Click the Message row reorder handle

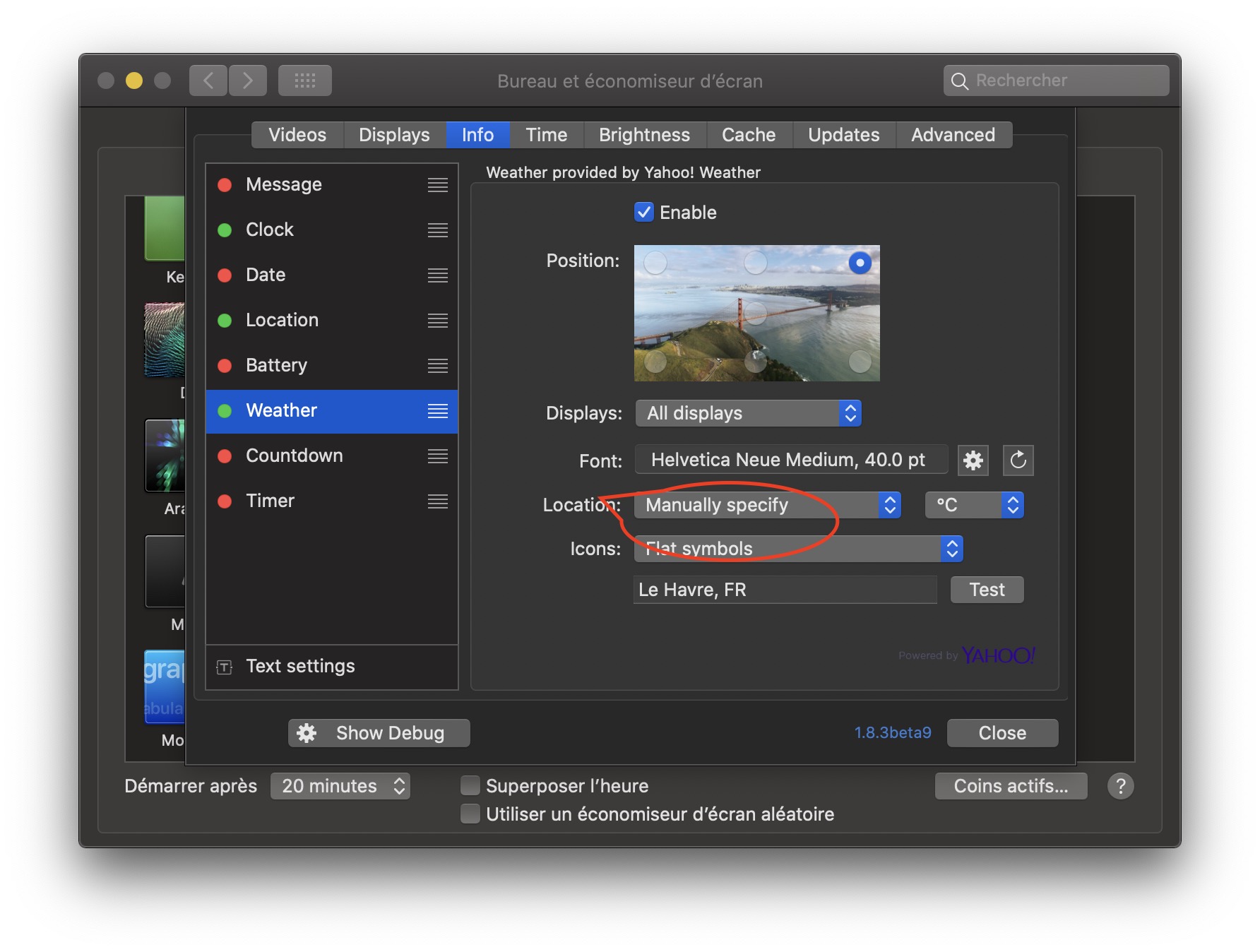tap(438, 185)
